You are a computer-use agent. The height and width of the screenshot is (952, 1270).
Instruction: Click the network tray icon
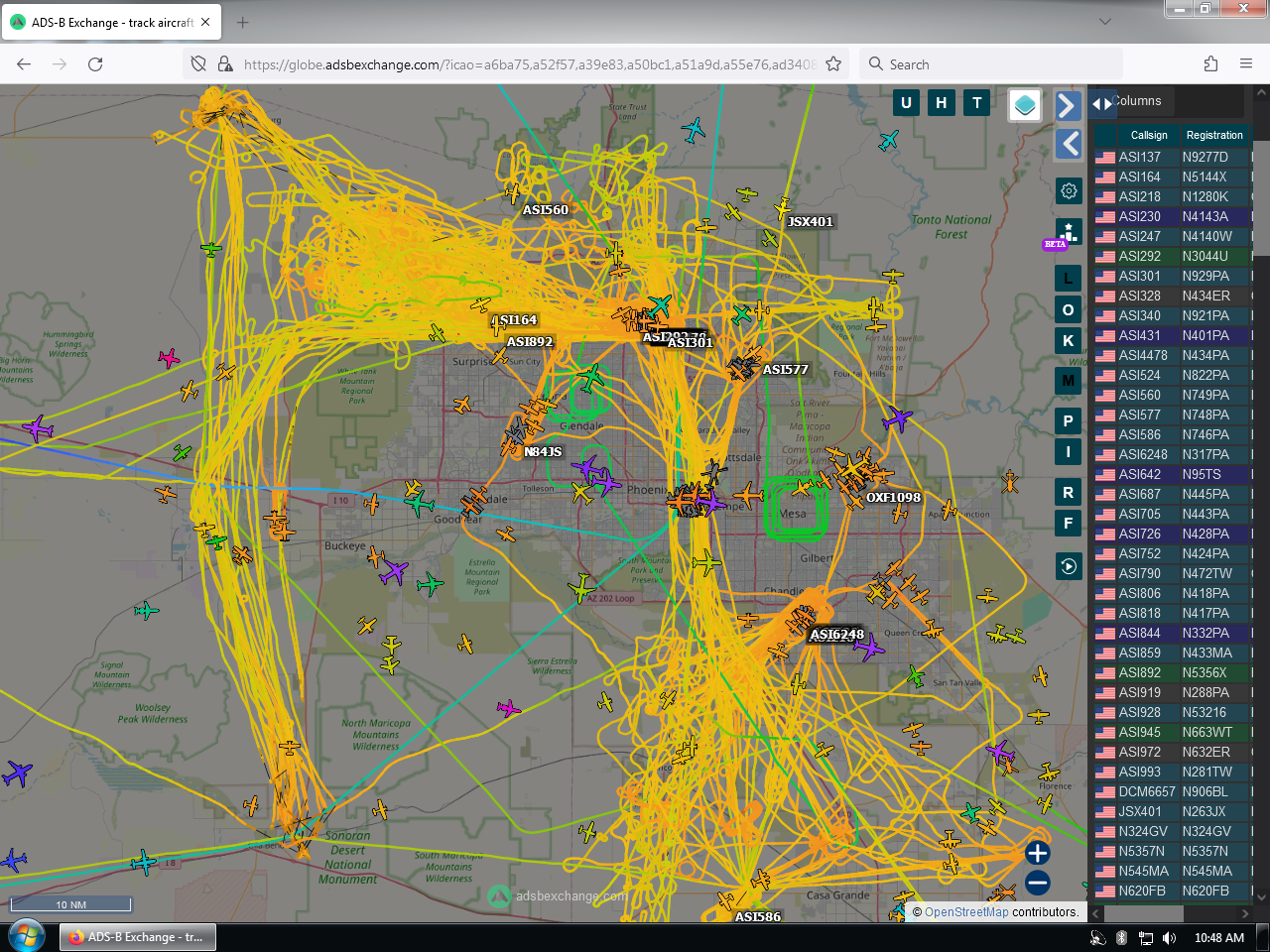click(x=1146, y=937)
